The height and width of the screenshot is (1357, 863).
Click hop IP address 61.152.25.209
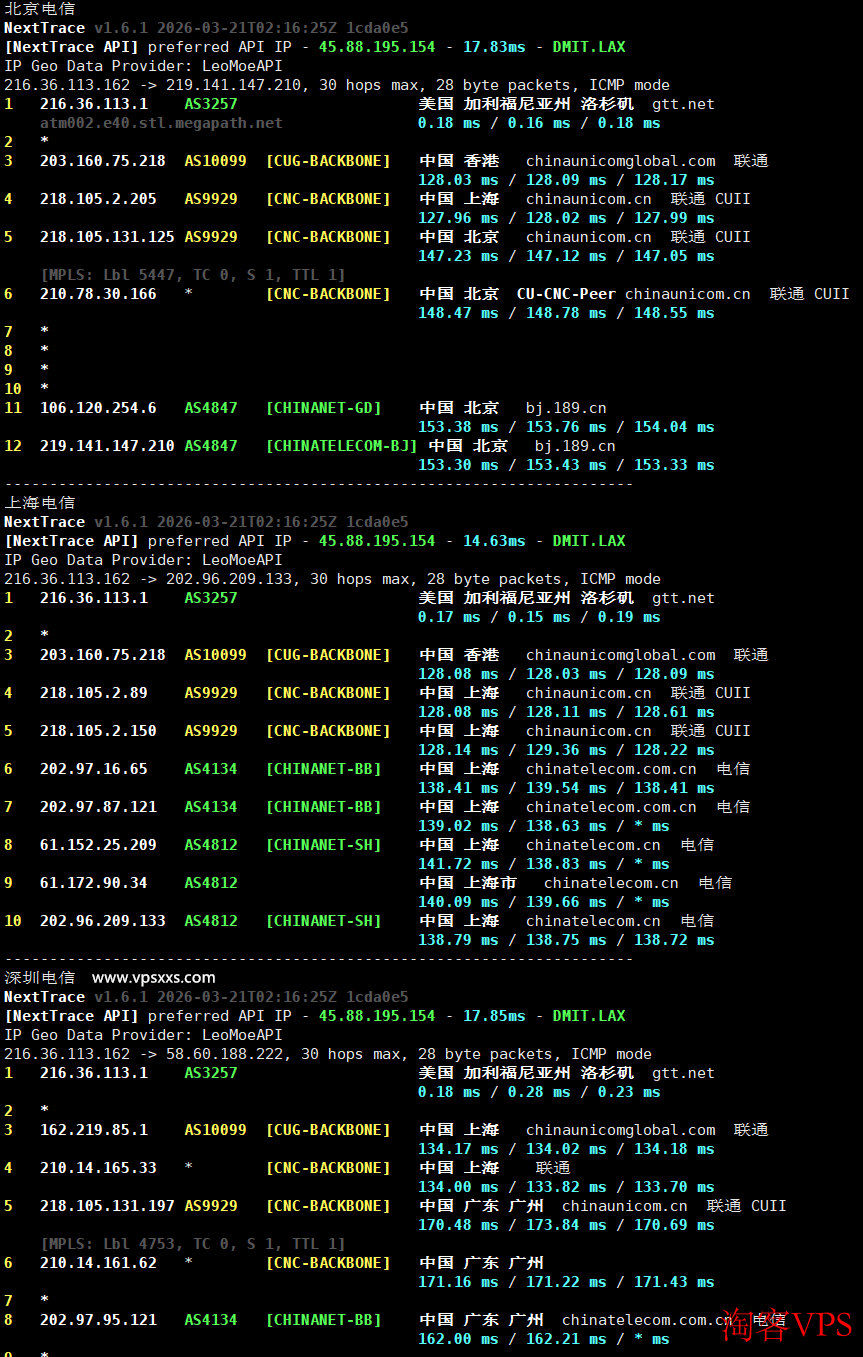98,845
